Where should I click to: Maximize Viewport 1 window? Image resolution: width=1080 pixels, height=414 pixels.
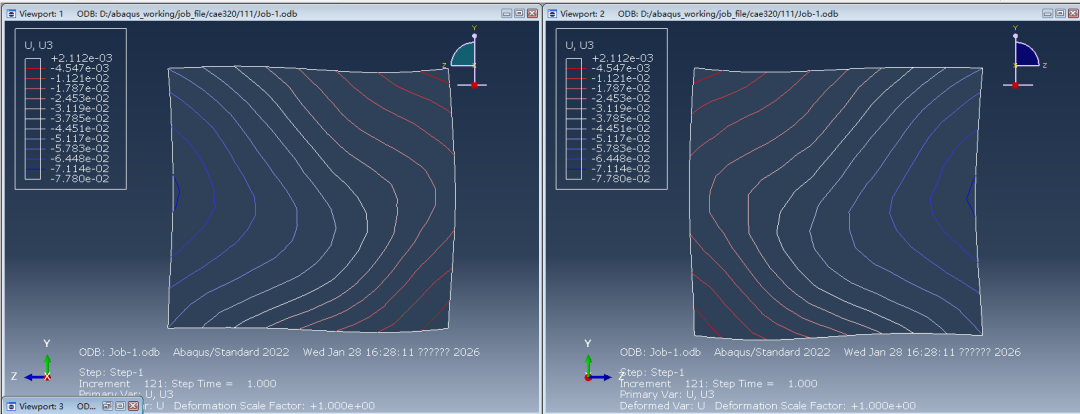pyautogui.click(x=519, y=13)
